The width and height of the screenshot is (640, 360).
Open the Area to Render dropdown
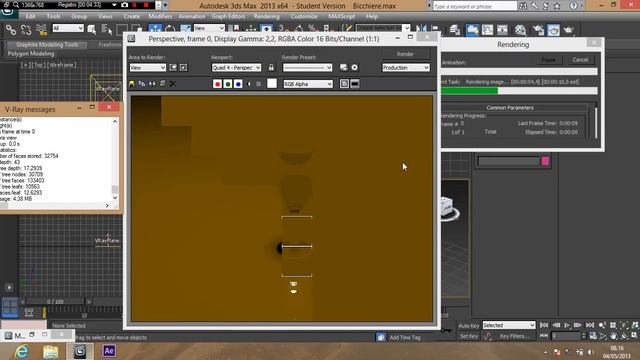click(147, 68)
